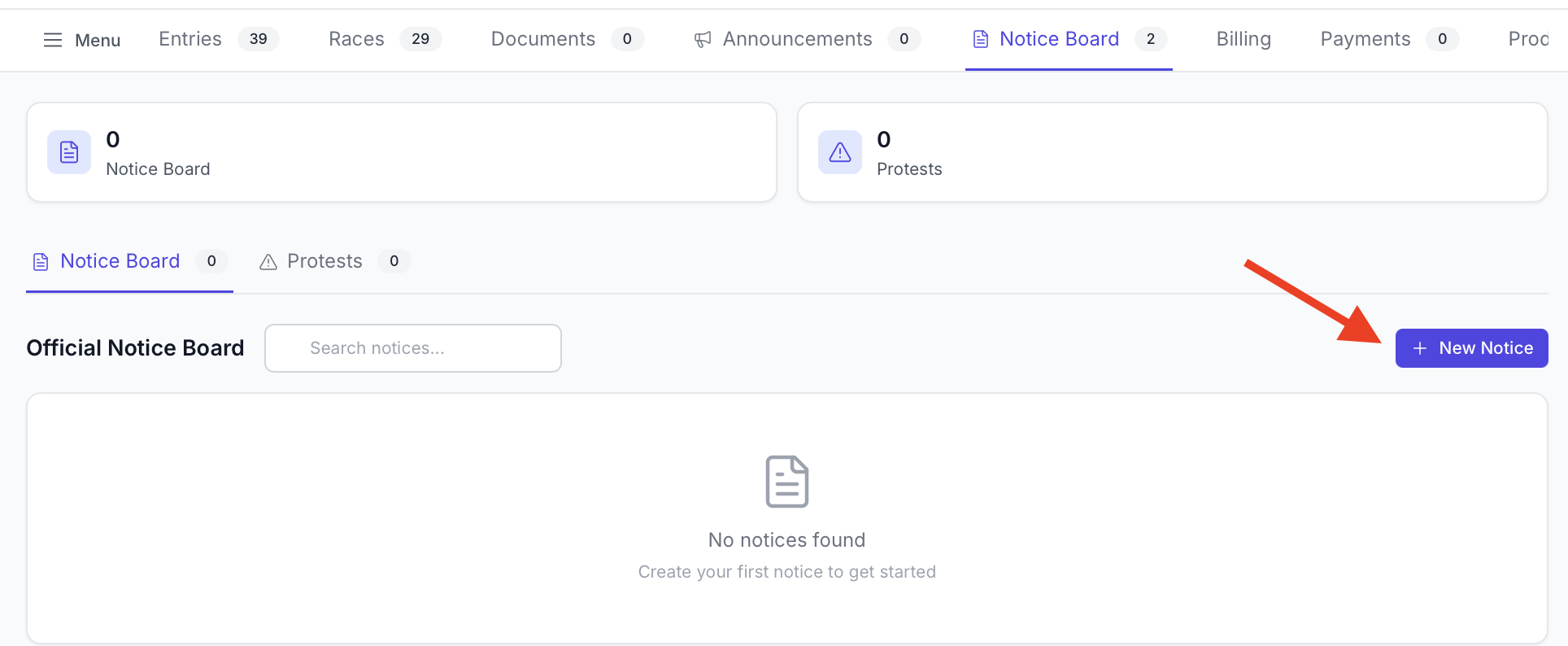Click the warning icon in Protests sub-tab
This screenshot has height=646, width=1568.
(x=268, y=262)
